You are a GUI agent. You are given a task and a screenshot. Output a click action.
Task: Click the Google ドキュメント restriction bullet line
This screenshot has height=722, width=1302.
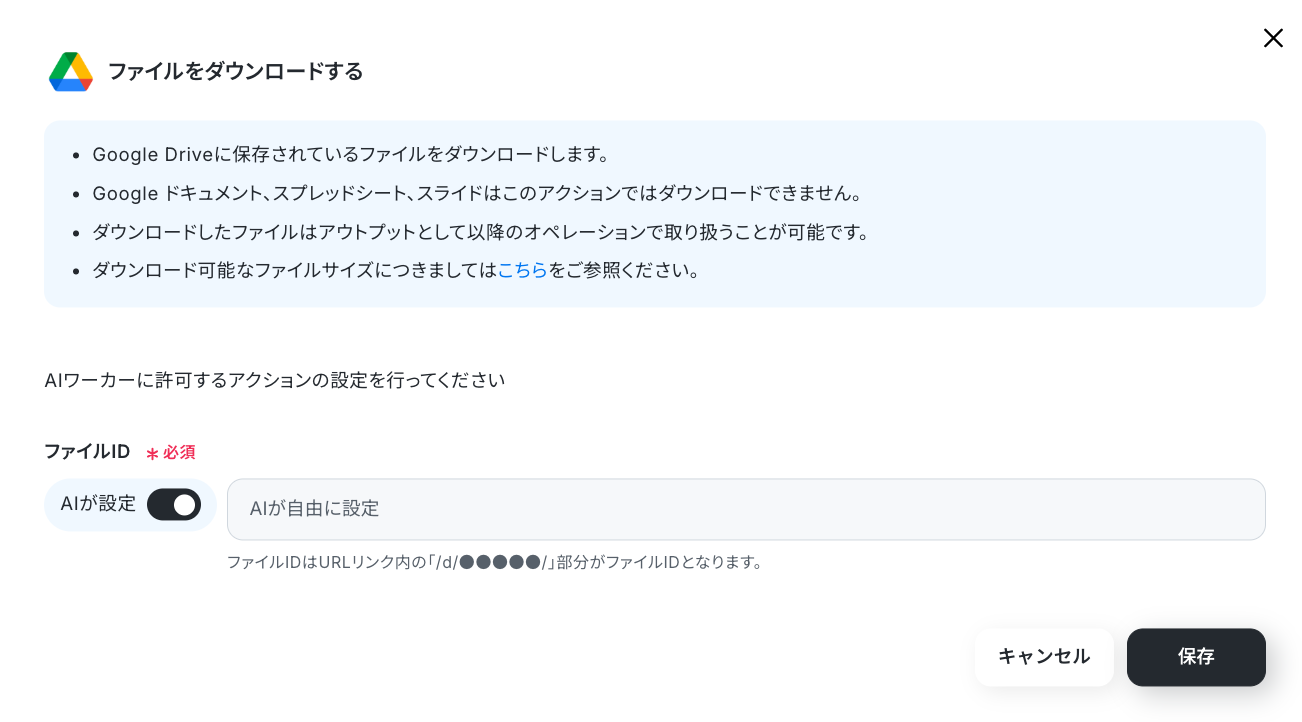[477, 193]
